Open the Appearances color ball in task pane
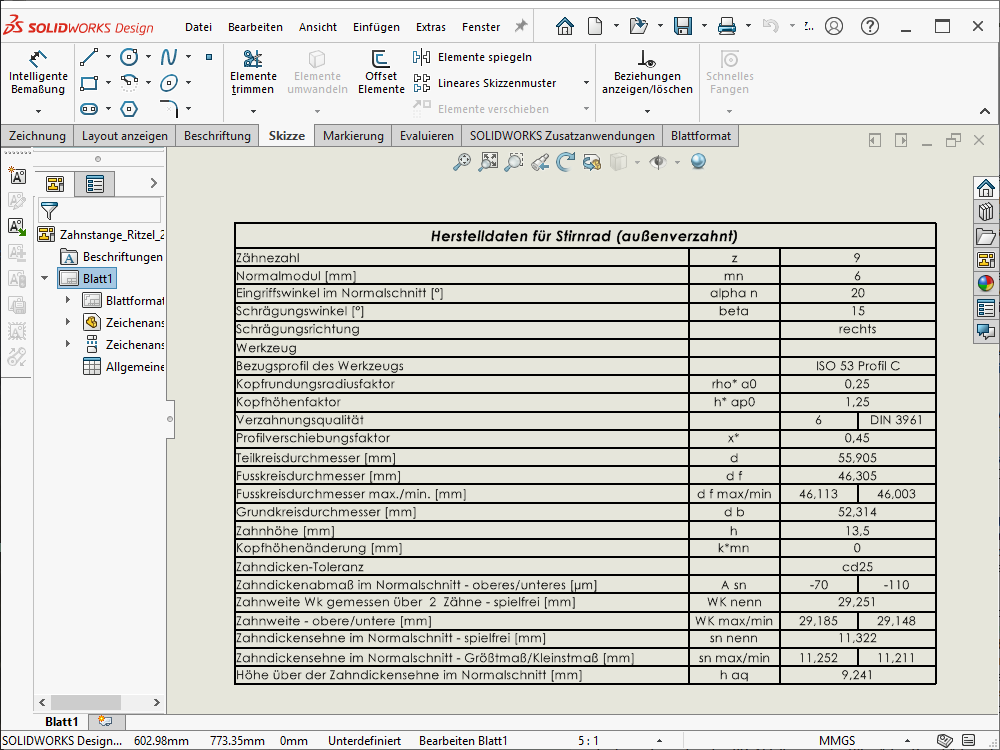The image size is (1000, 750). 986,284
